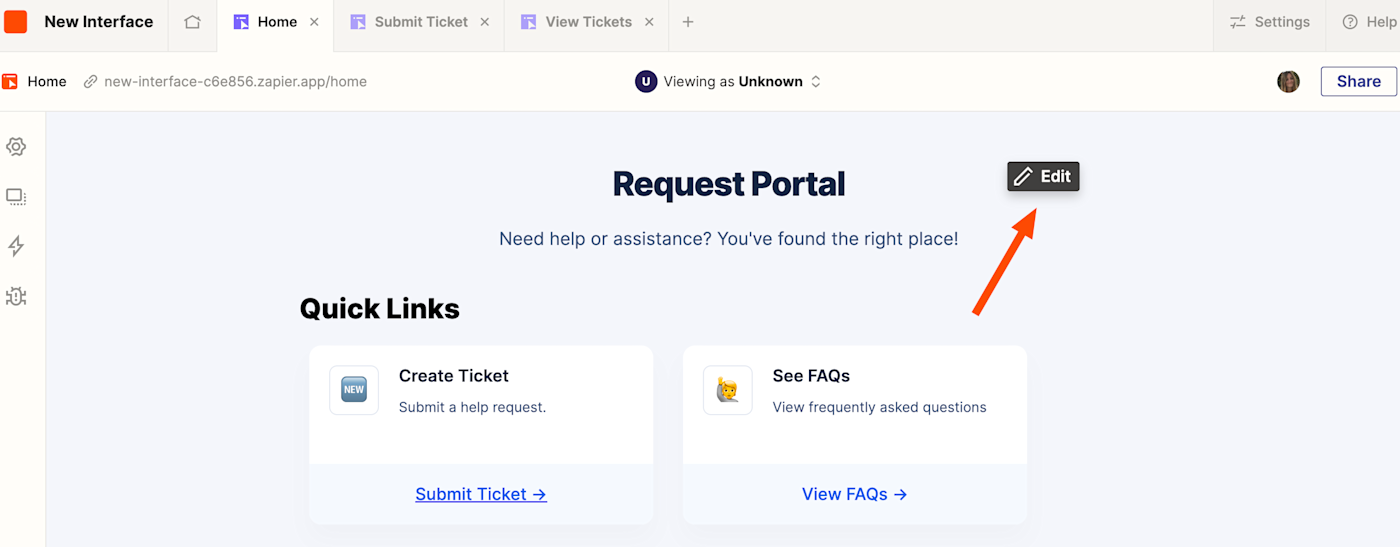Screen dimensions: 1400x547
Task: Open Settings in the top bar
Action: pos(1270,22)
